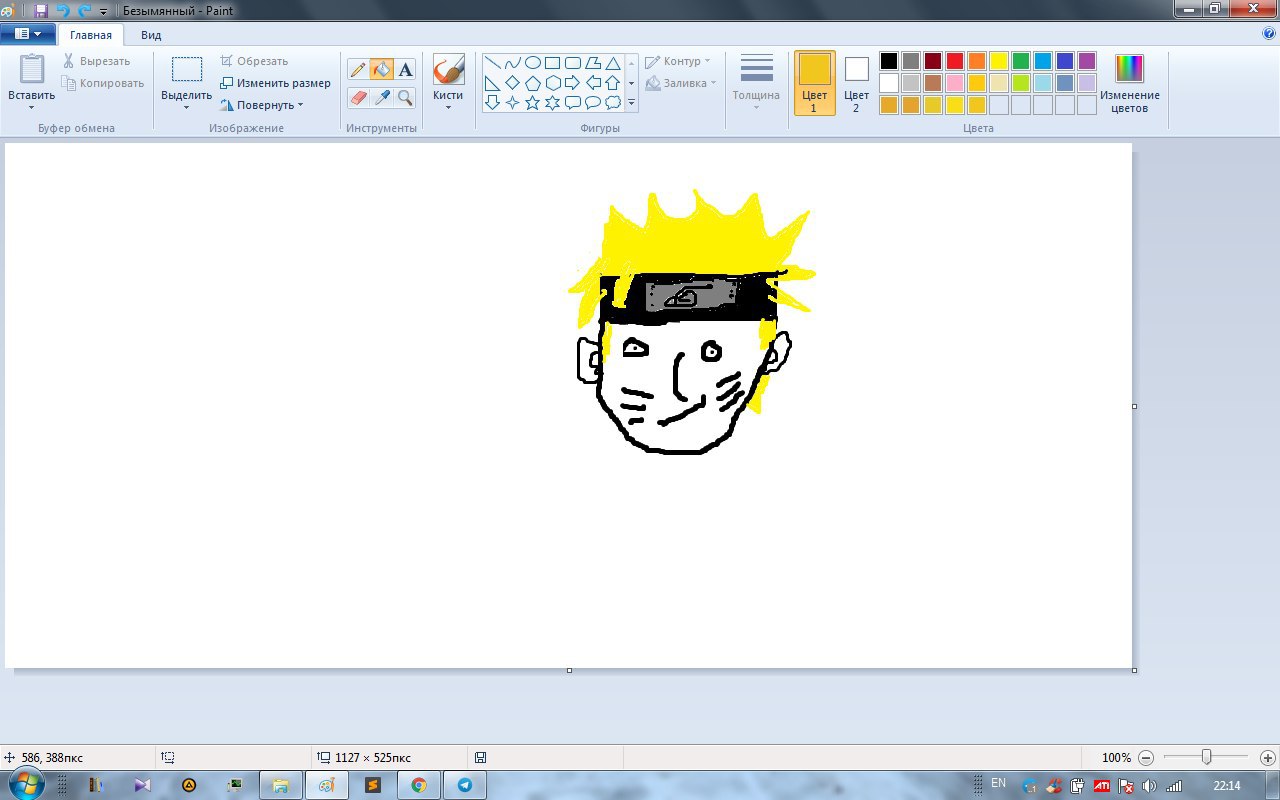Choose the pentagon shape
The image size is (1280, 800).
(532, 83)
